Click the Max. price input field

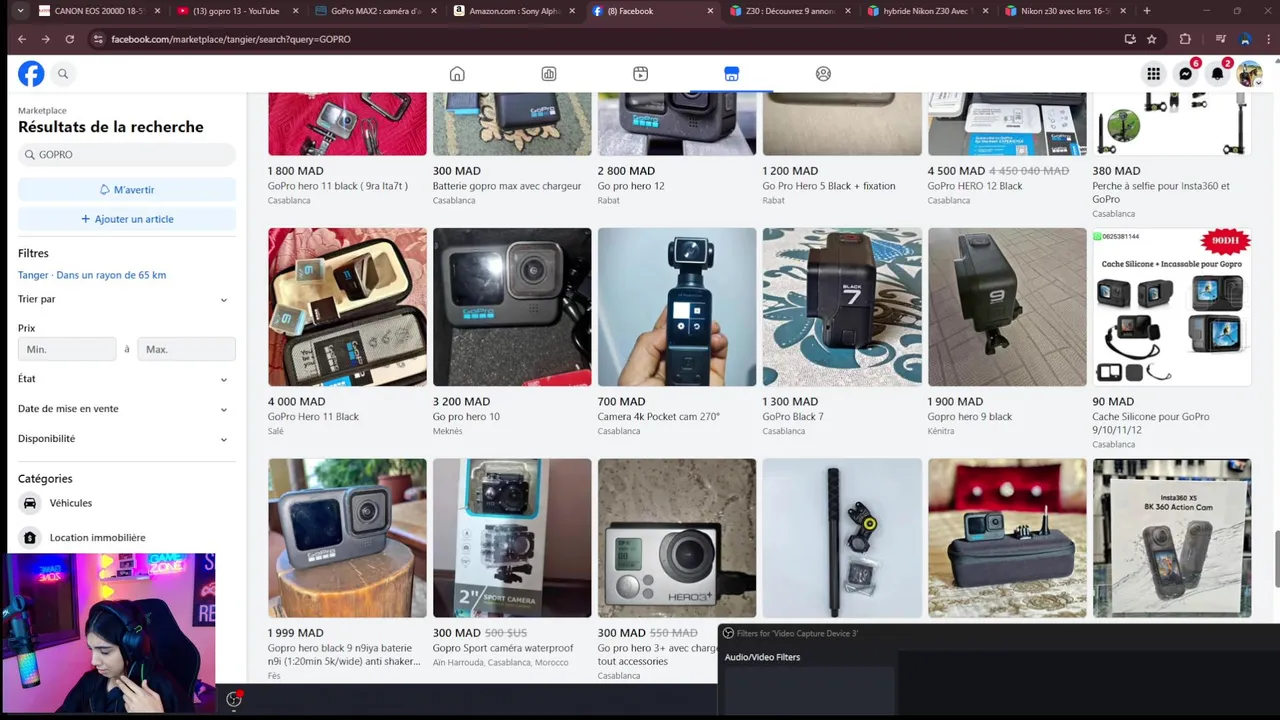pos(186,349)
